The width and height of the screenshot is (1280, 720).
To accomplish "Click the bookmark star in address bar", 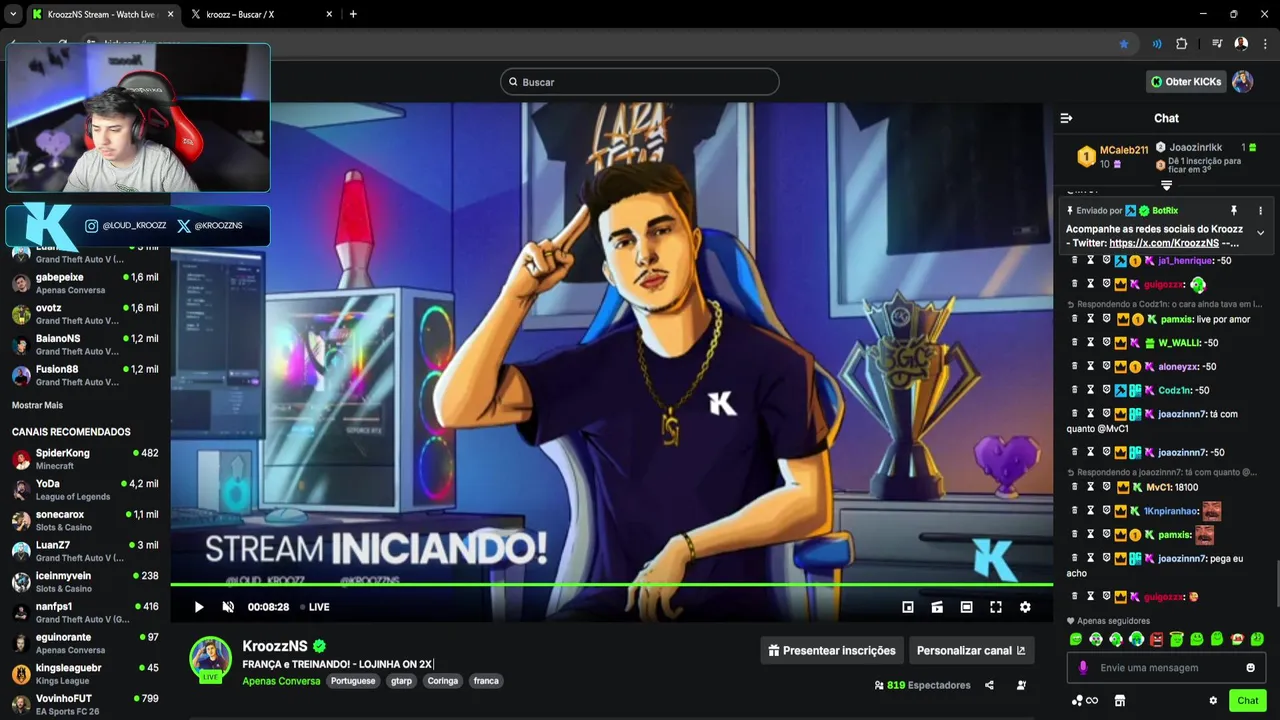I will point(1124,44).
